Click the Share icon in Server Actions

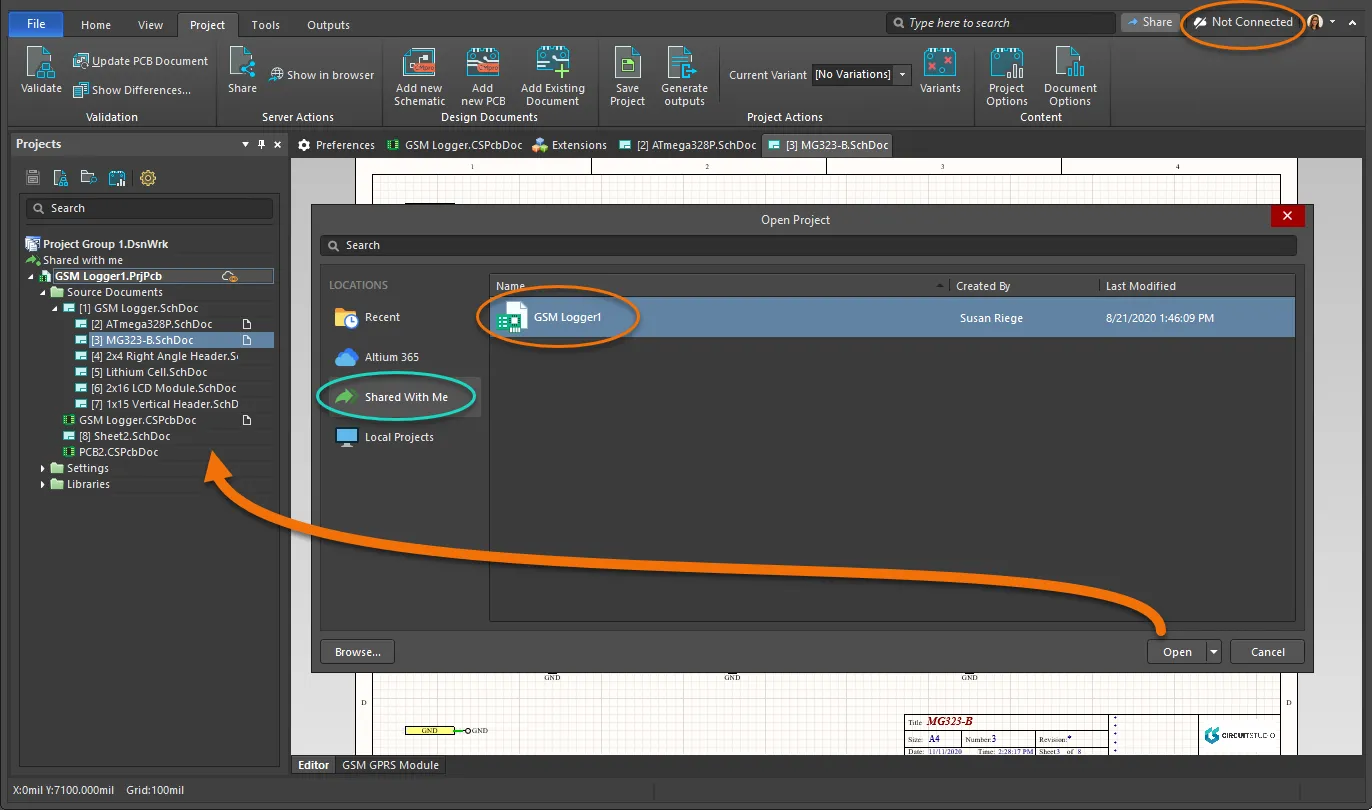242,62
